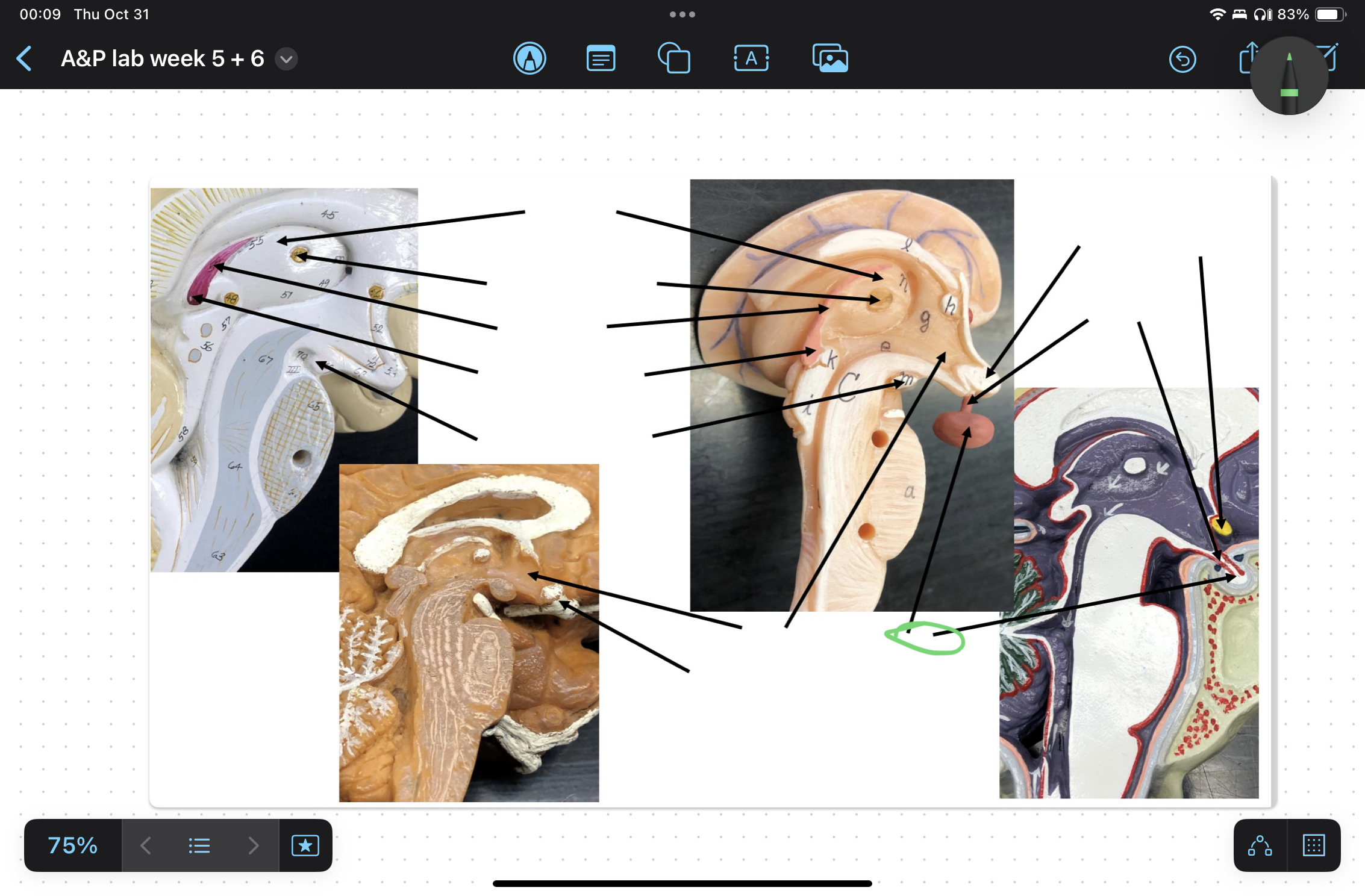Select the orange brain specimen photo
Viewport: 1365px width, 896px height.
(x=469, y=633)
